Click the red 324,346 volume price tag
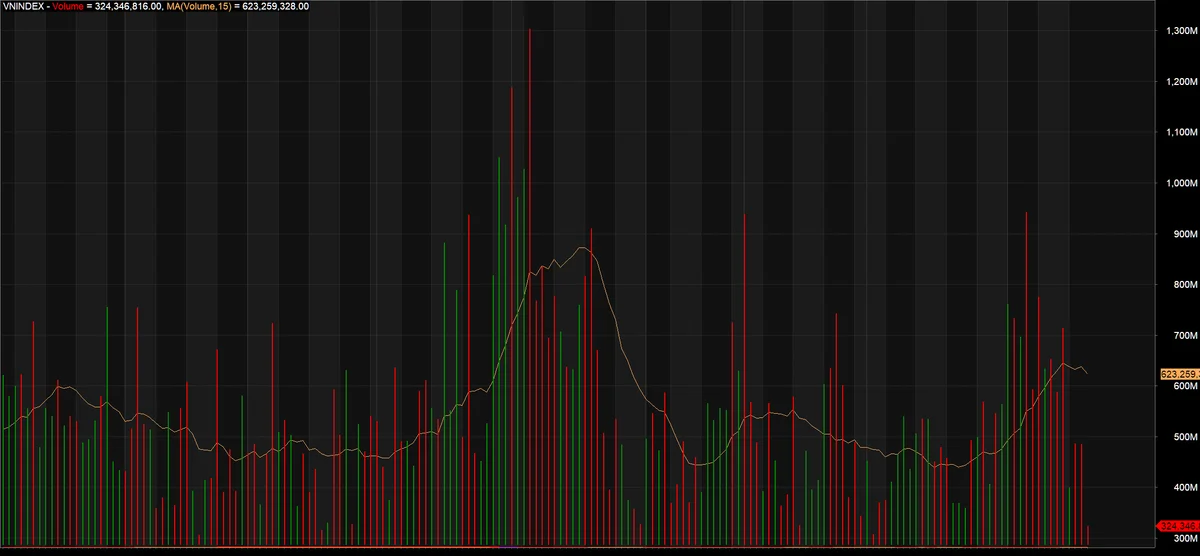Viewport: 1200px width, 556px height. [x=1178, y=525]
